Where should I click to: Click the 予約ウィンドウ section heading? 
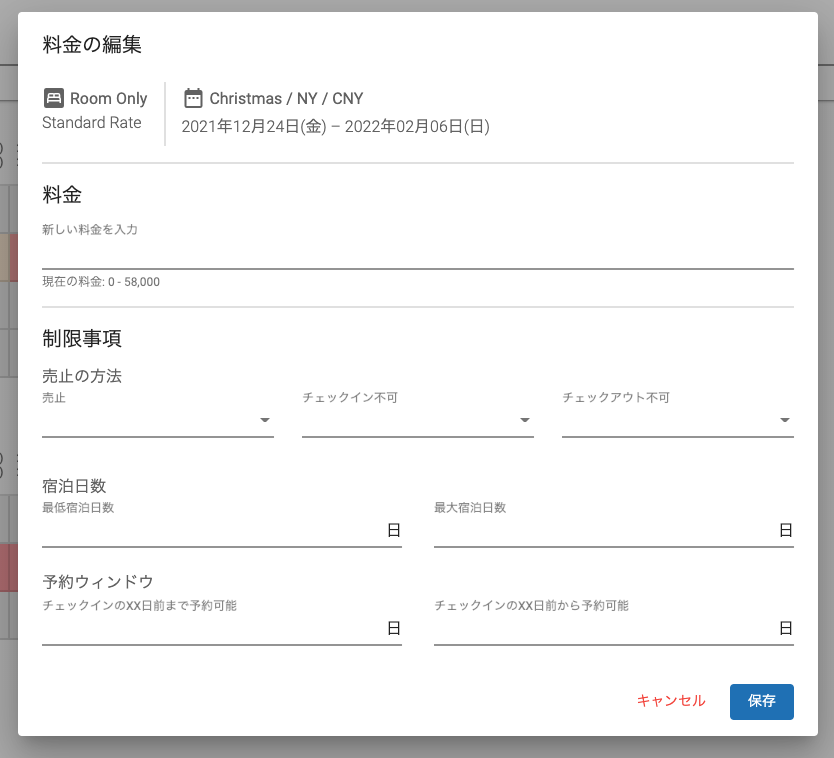(x=97, y=582)
